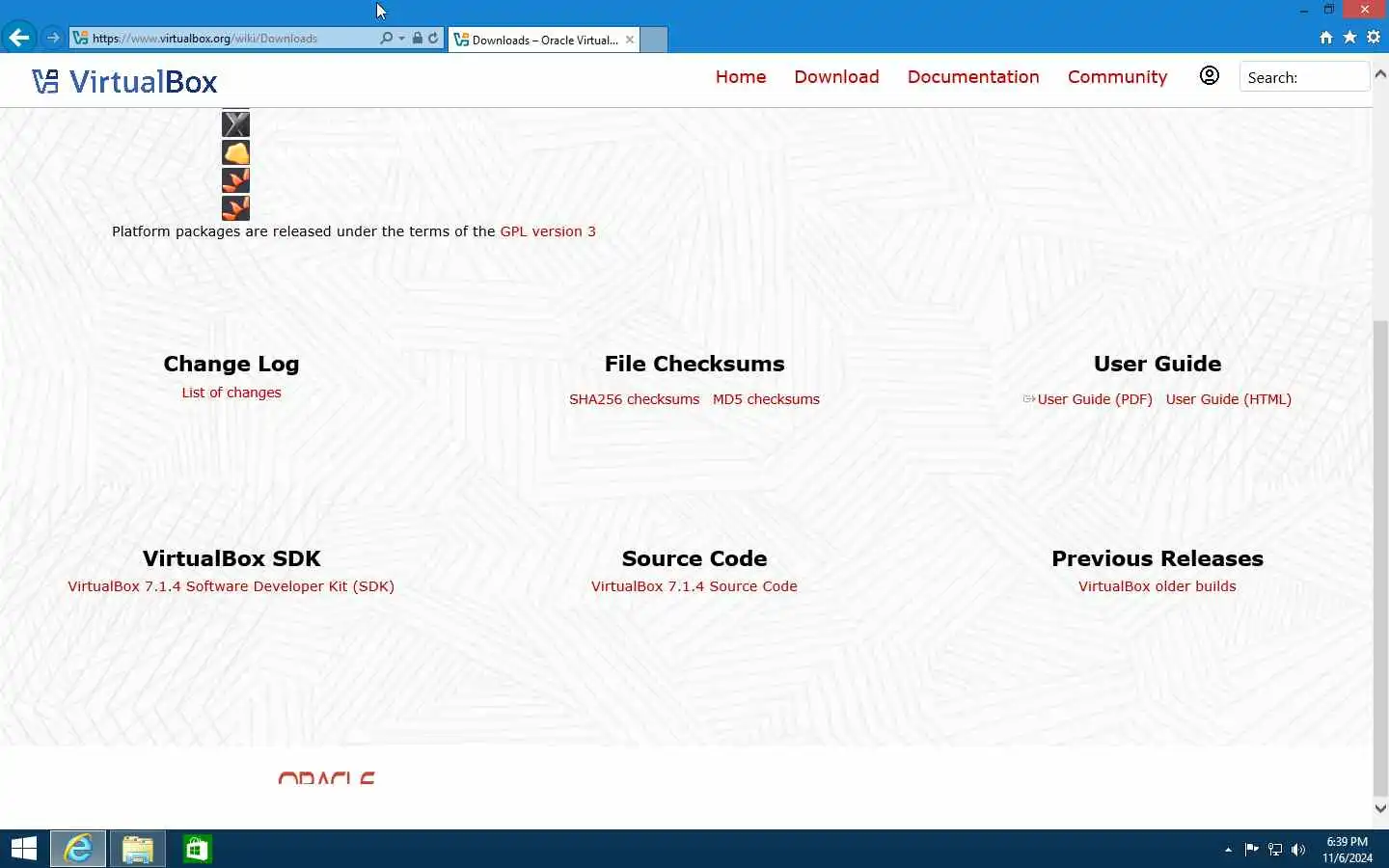Go back using the browser back arrow

tap(18, 38)
